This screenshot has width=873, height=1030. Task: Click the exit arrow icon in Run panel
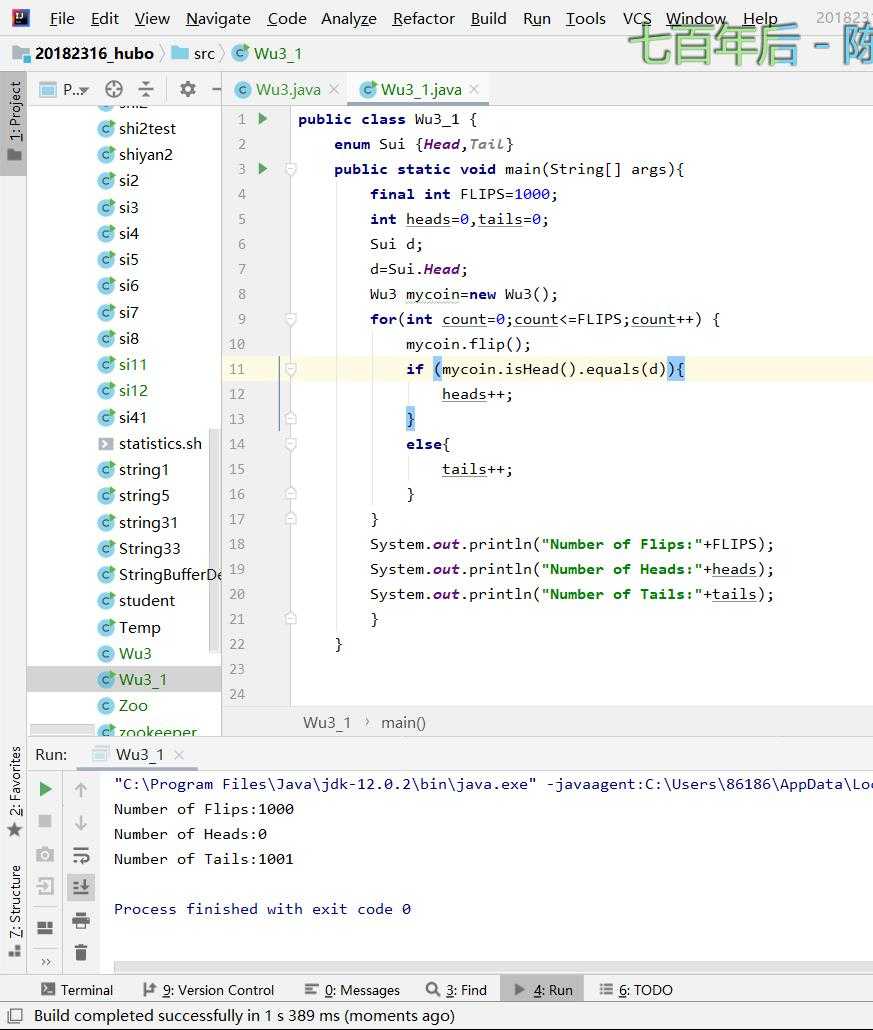click(x=45, y=887)
